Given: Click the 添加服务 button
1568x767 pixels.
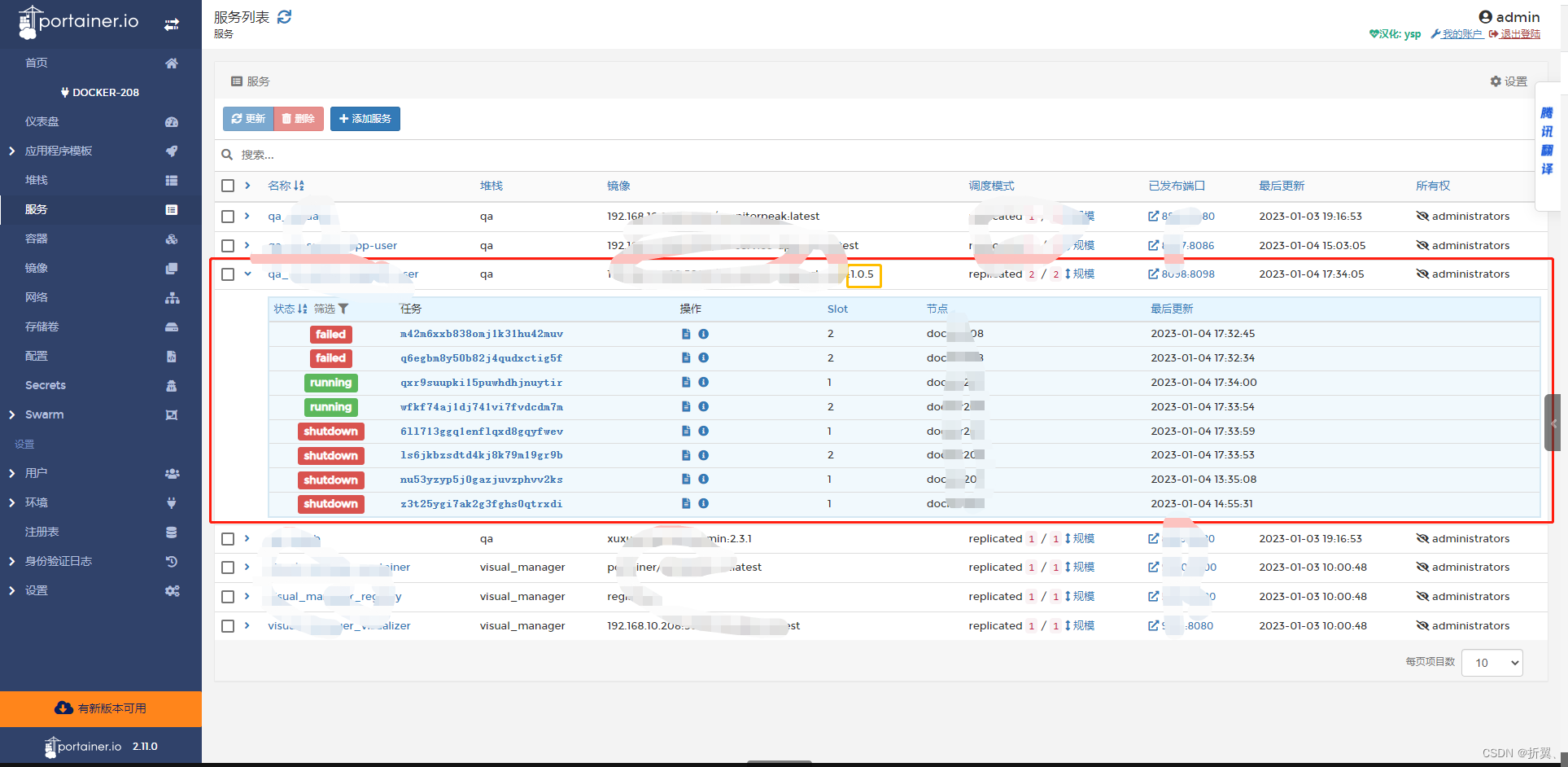Looking at the screenshot, I should [365, 119].
